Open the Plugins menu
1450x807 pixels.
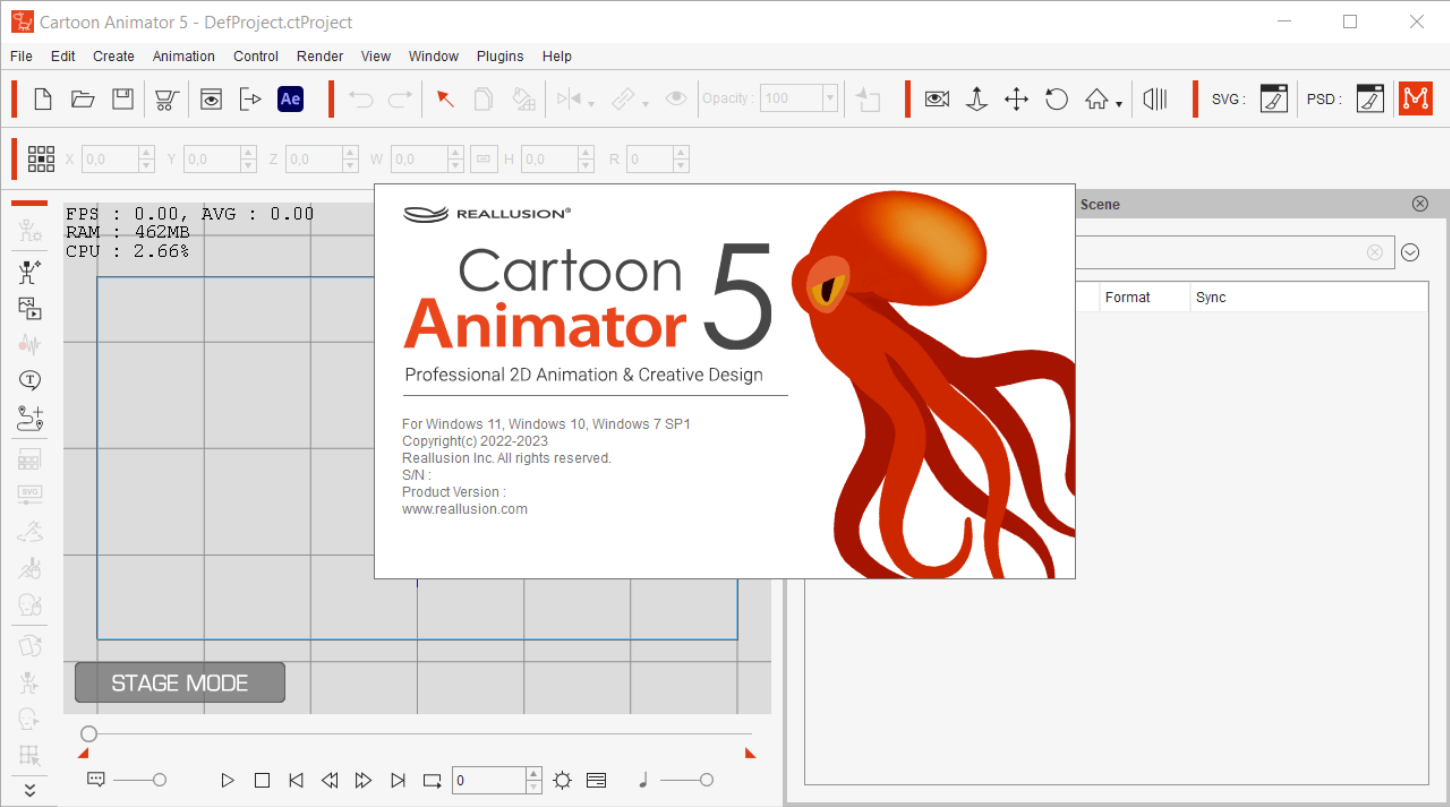coord(500,56)
